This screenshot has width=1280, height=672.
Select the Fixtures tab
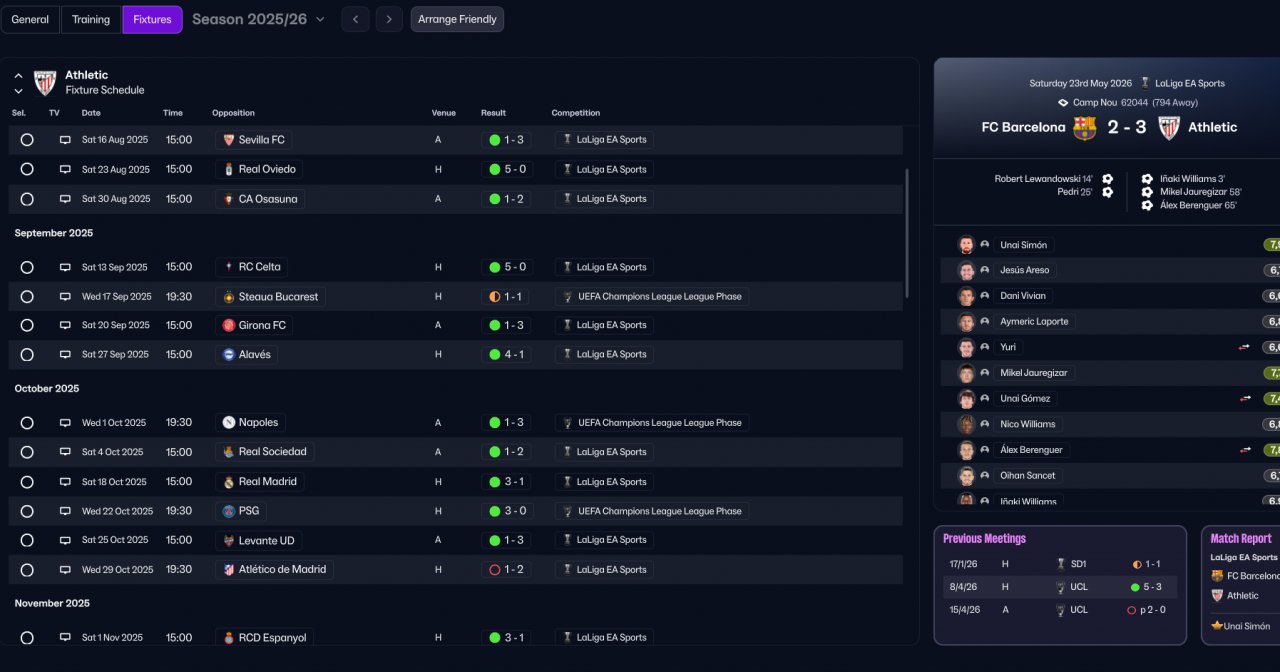[x=152, y=19]
